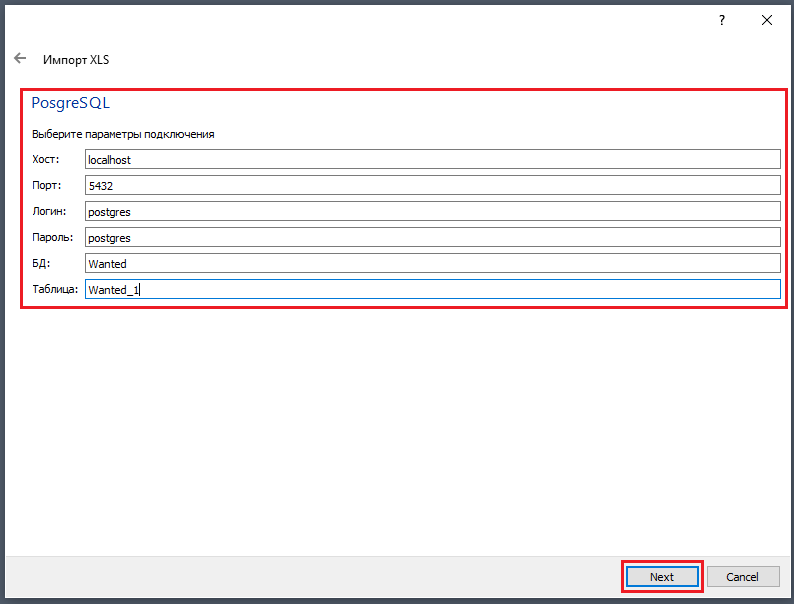Image resolution: width=794 pixels, height=604 pixels.
Task: Click the Хост field containing localhost
Action: pos(432,159)
